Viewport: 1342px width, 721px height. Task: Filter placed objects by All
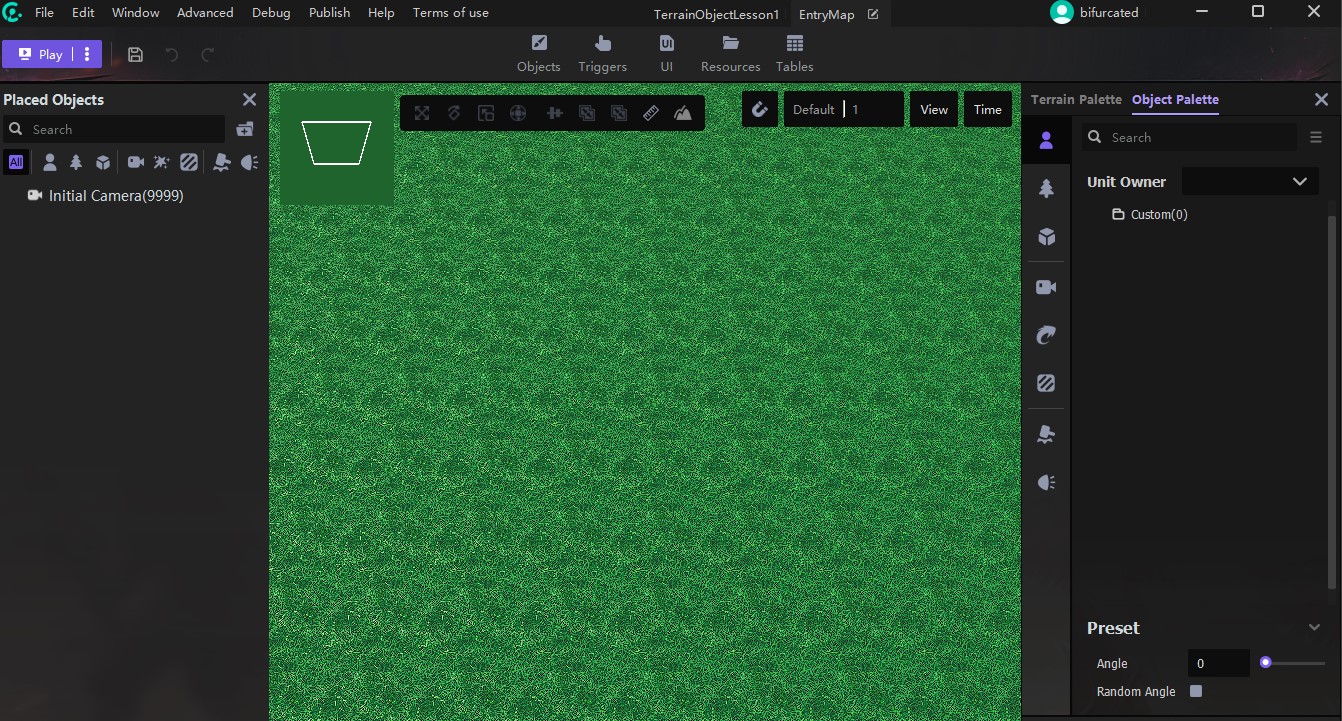(16, 162)
